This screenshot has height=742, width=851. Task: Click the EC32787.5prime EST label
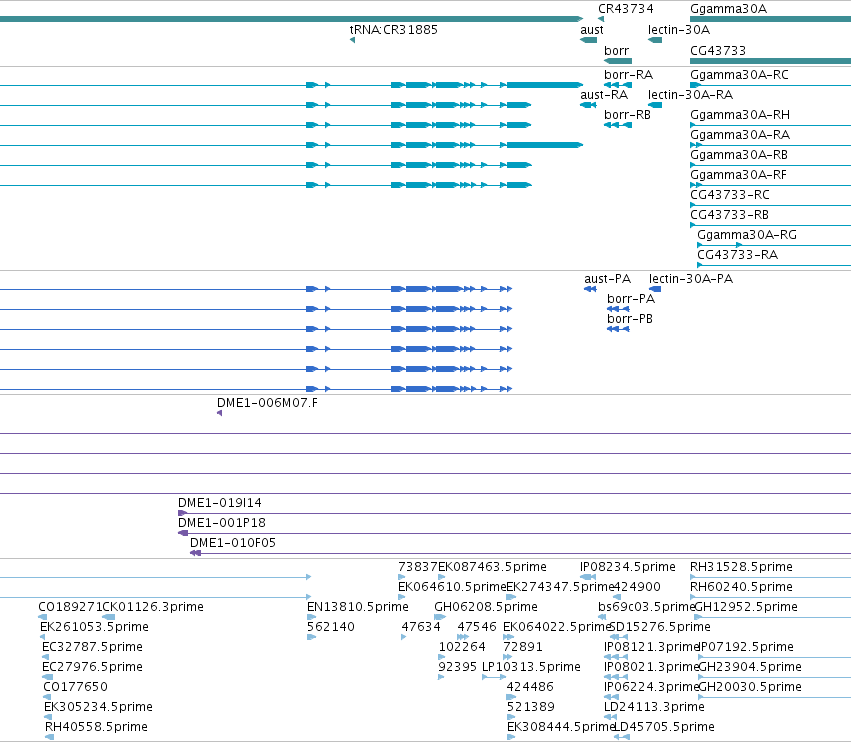click(92, 647)
